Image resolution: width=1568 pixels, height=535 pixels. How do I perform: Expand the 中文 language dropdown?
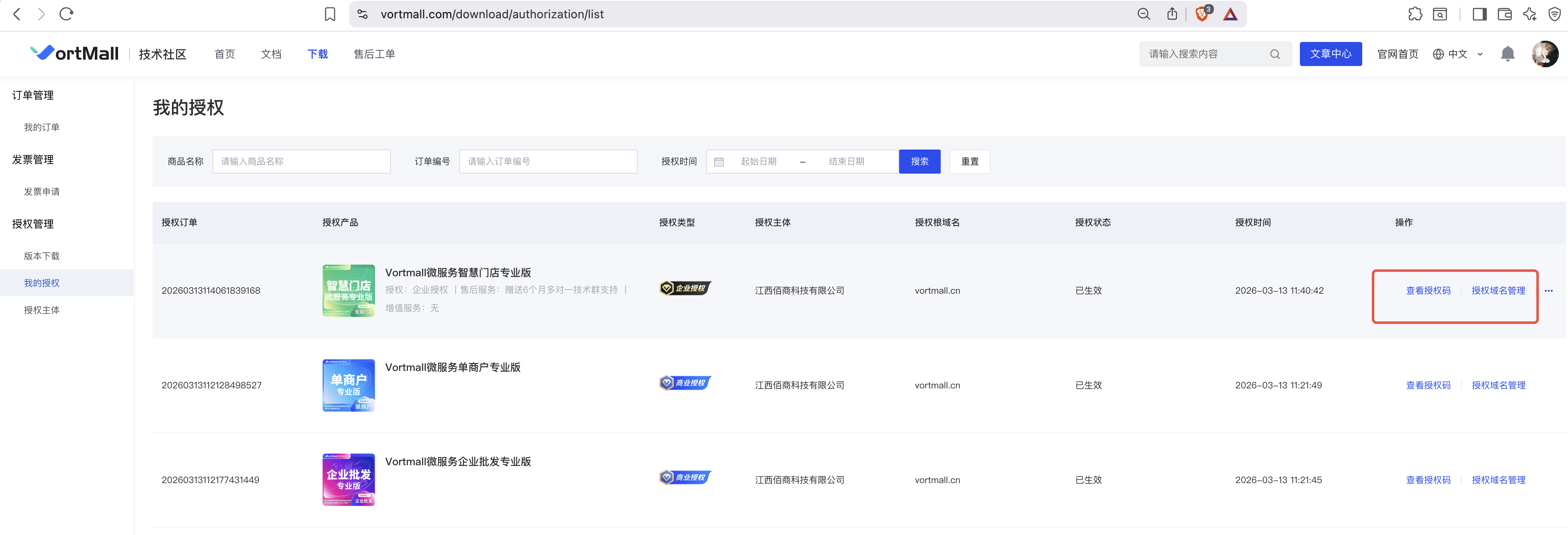point(1458,54)
